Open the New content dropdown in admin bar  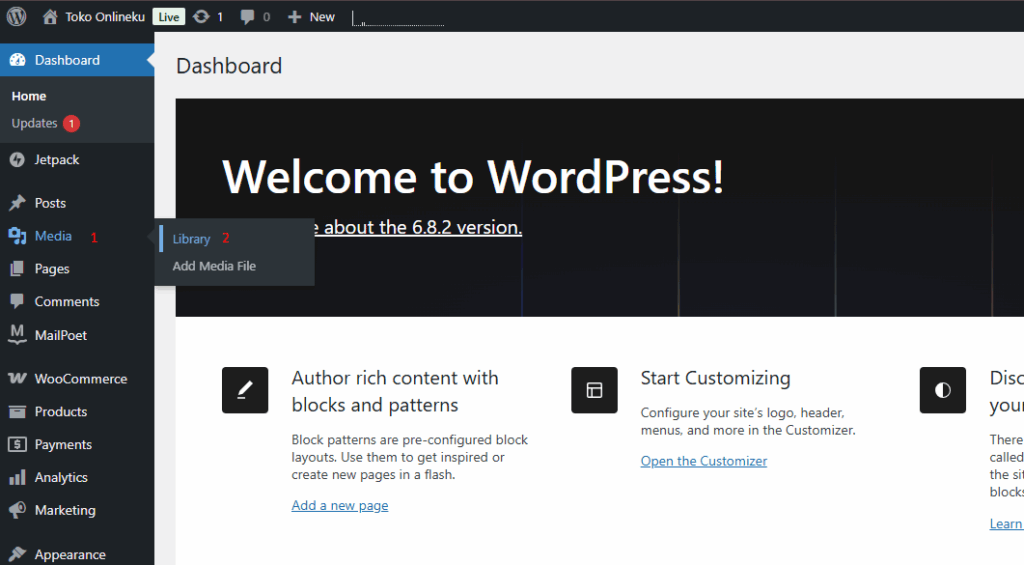point(311,17)
